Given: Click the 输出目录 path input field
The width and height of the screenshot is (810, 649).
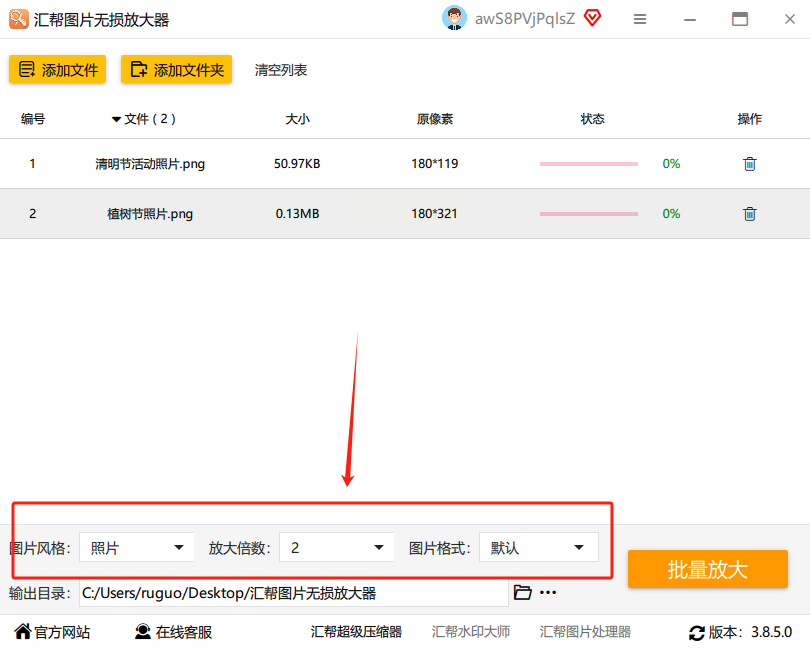Looking at the screenshot, I should coord(293,593).
